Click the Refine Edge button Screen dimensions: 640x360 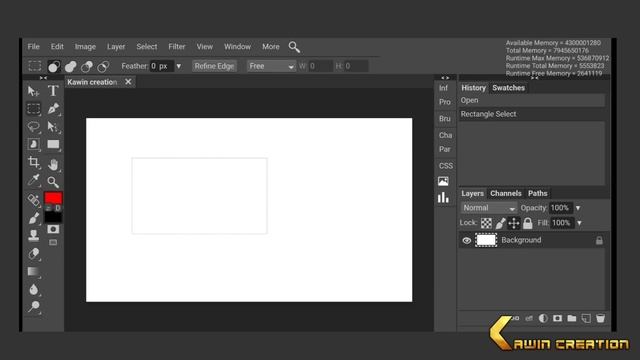(214, 66)
